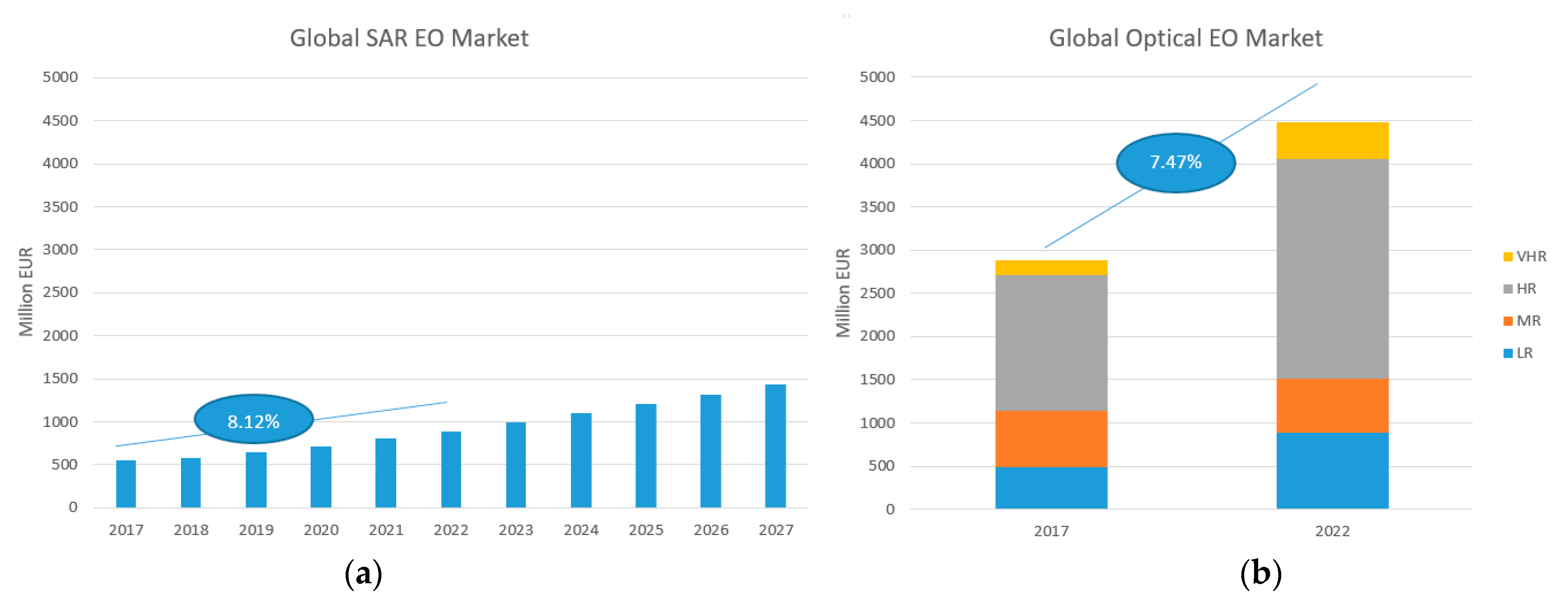Image resolution: width=1568 pixels, height=610 pixels.
Task: Click the 2024 SAR market bar
Action: pos(581,460)
